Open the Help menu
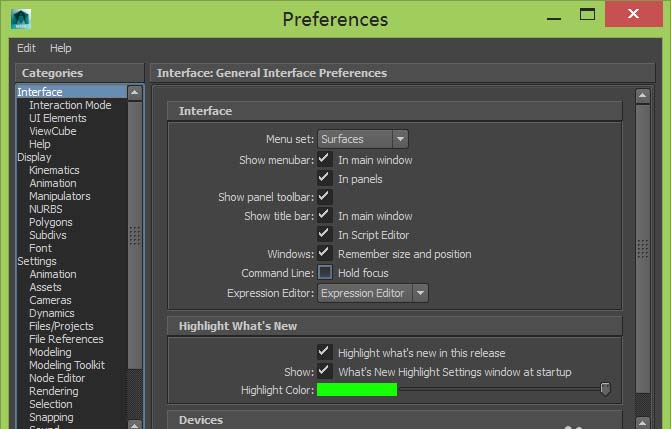The width and height of the screenshot is (671, 429). (x=61, y=48)
